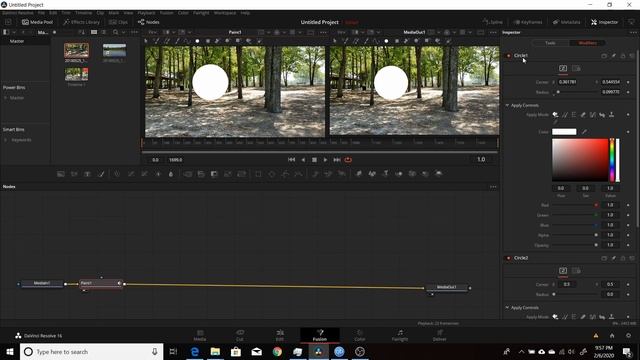The height and width of the screenshot is (360, 640).
Task: Click the color eyedropper next to Color swatch
Action: pos(584,132)
